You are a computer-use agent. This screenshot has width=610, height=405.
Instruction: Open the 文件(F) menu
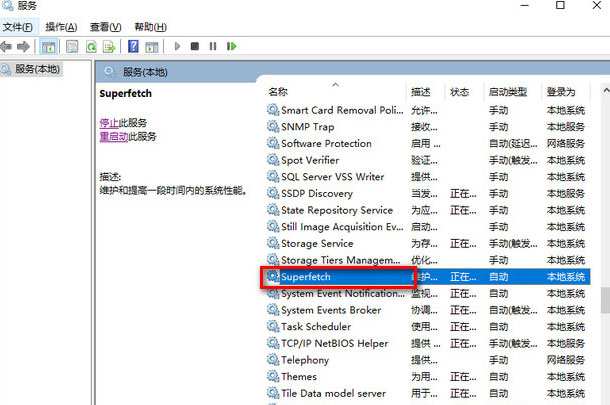pos(18,27)
